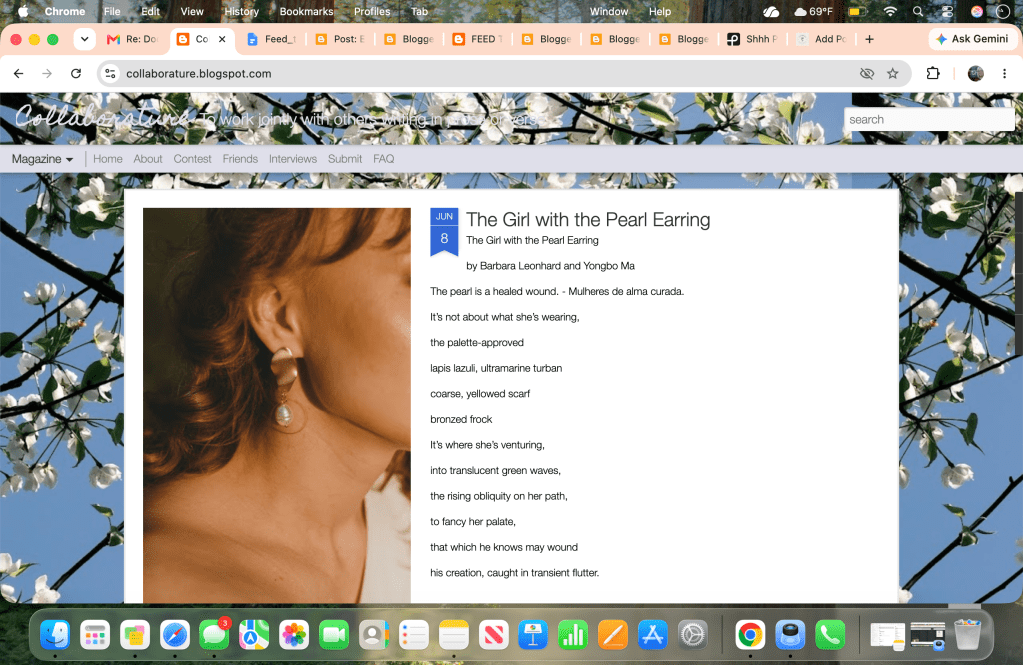The image size is (1023, 665).
Task: Open the Home page link
Action: click(x=108, y=159)
